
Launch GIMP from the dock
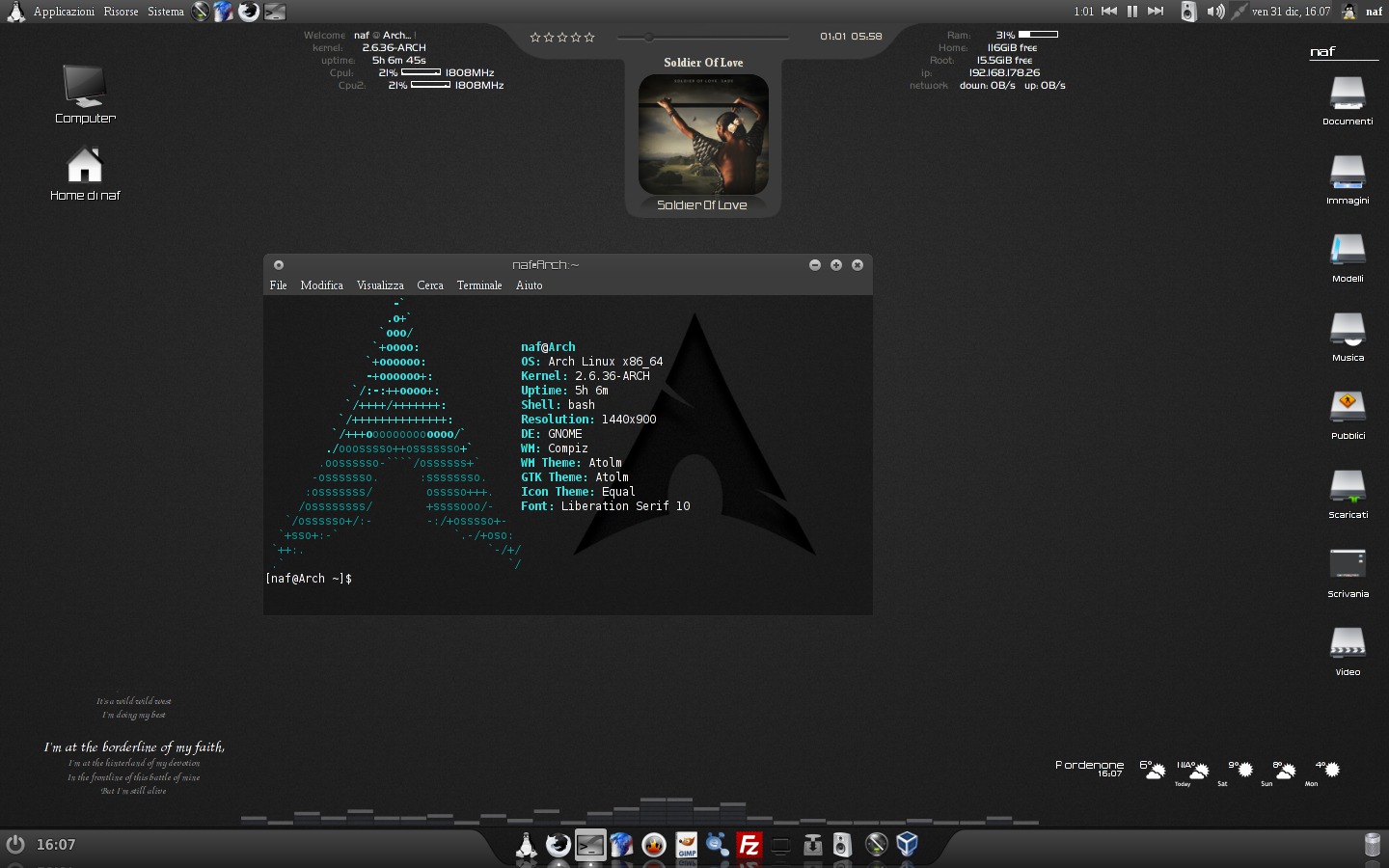pyautogui.click(x=686, y=845)
